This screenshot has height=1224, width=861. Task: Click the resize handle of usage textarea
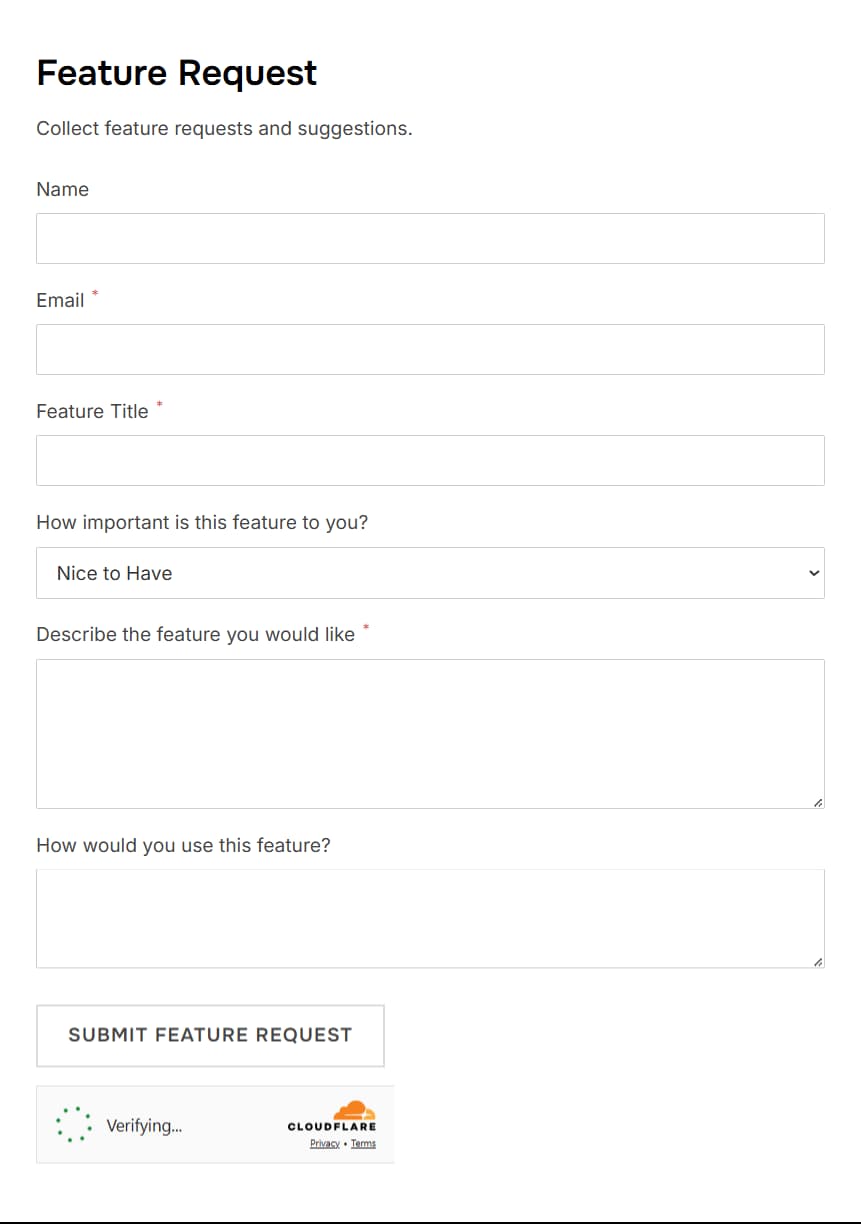[x=818, y=961]
